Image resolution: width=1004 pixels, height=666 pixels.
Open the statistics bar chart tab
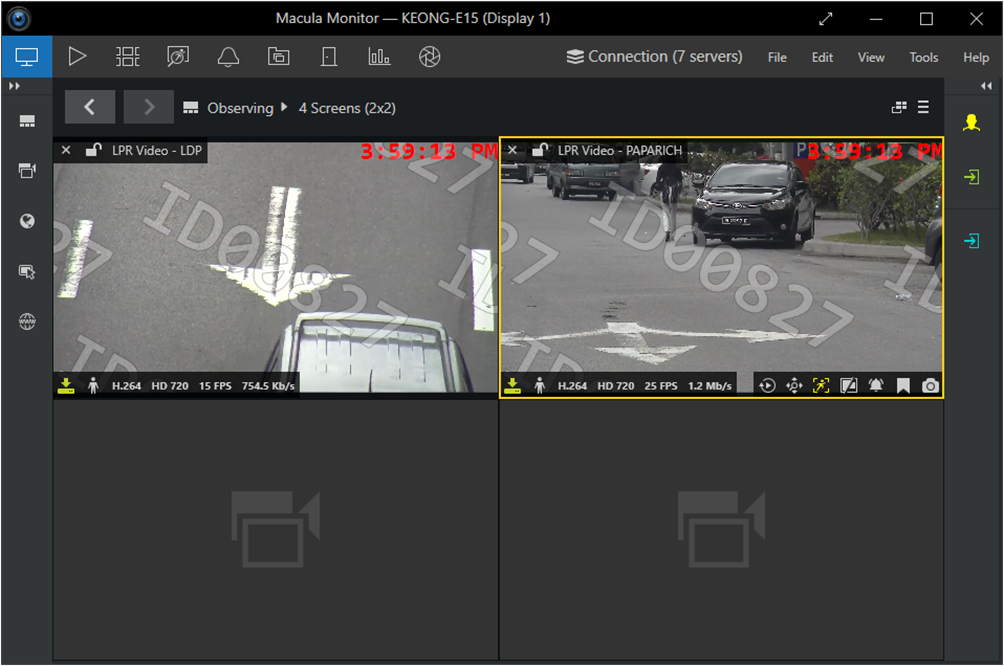379,57
